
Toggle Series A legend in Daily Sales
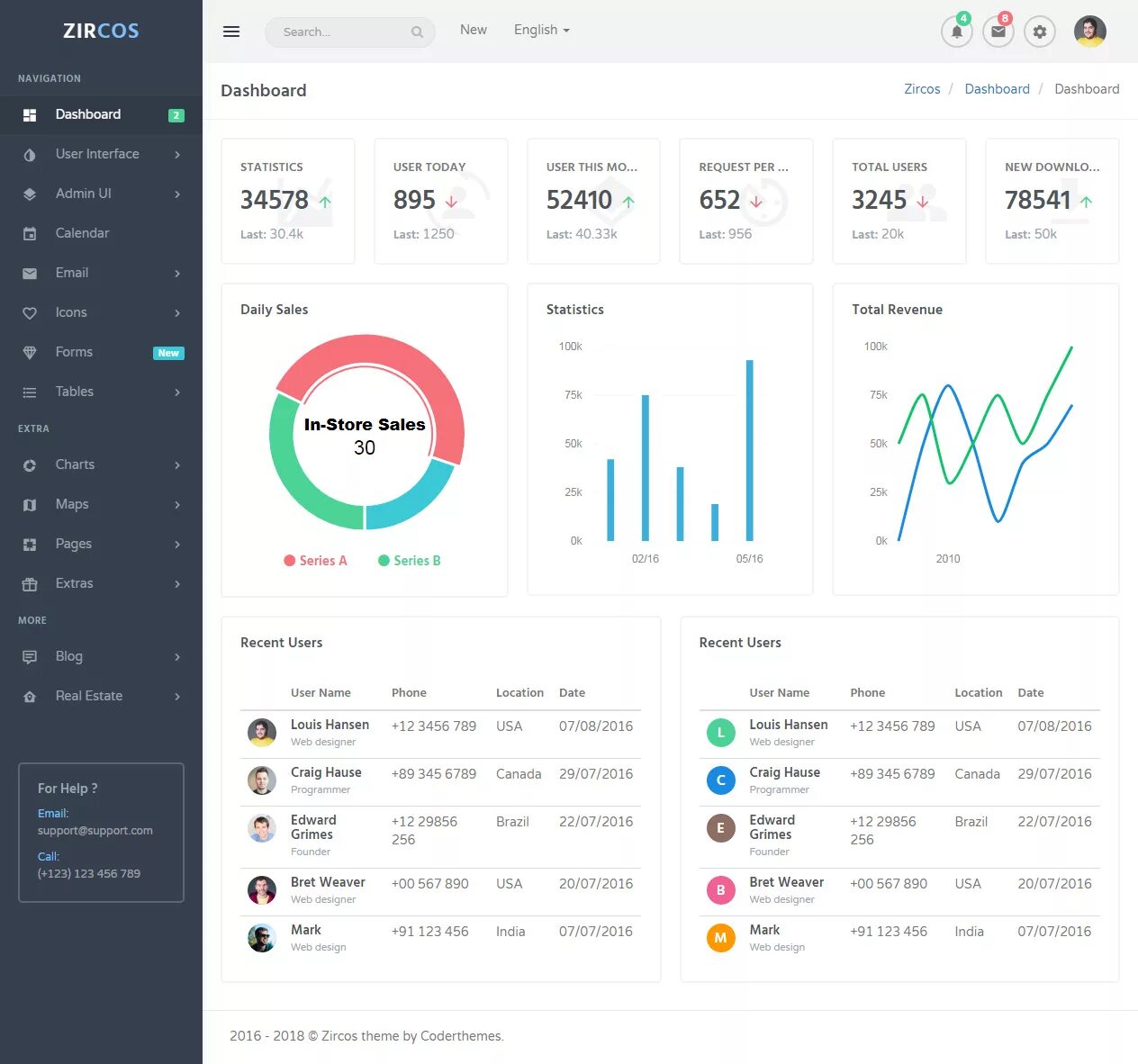tap(315, 561)
